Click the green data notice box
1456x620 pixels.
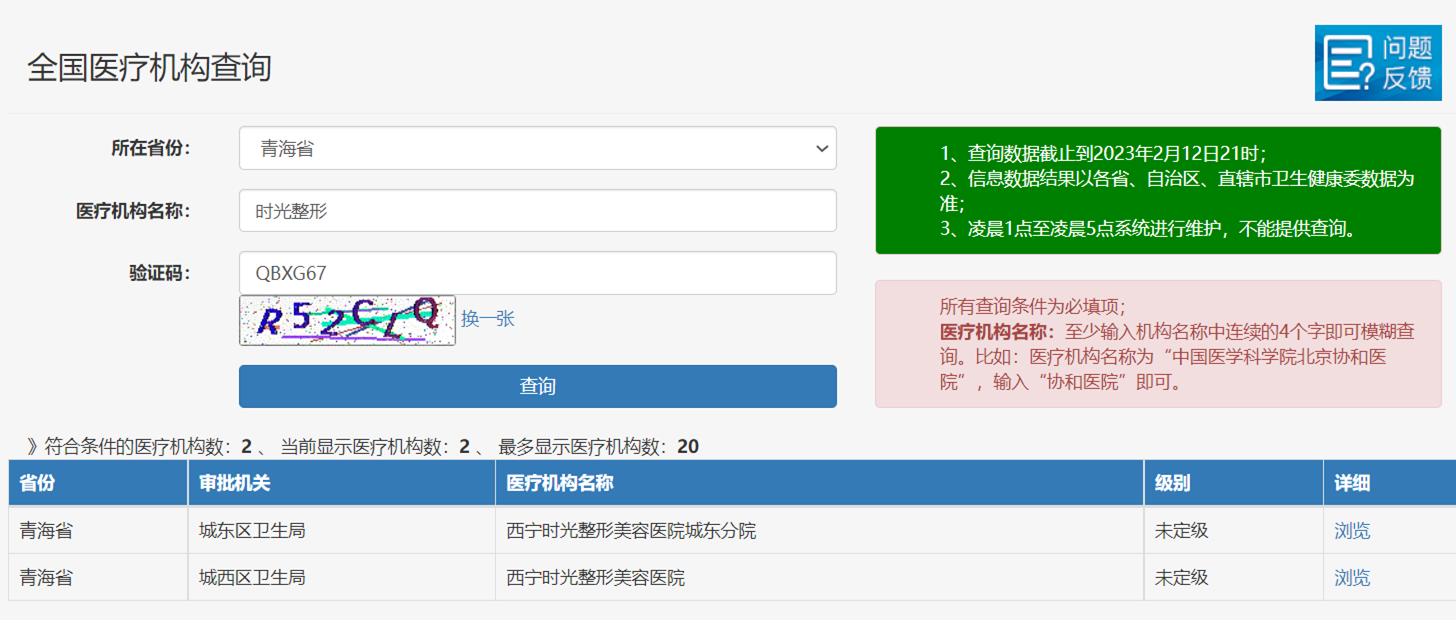pos(1160,190)
